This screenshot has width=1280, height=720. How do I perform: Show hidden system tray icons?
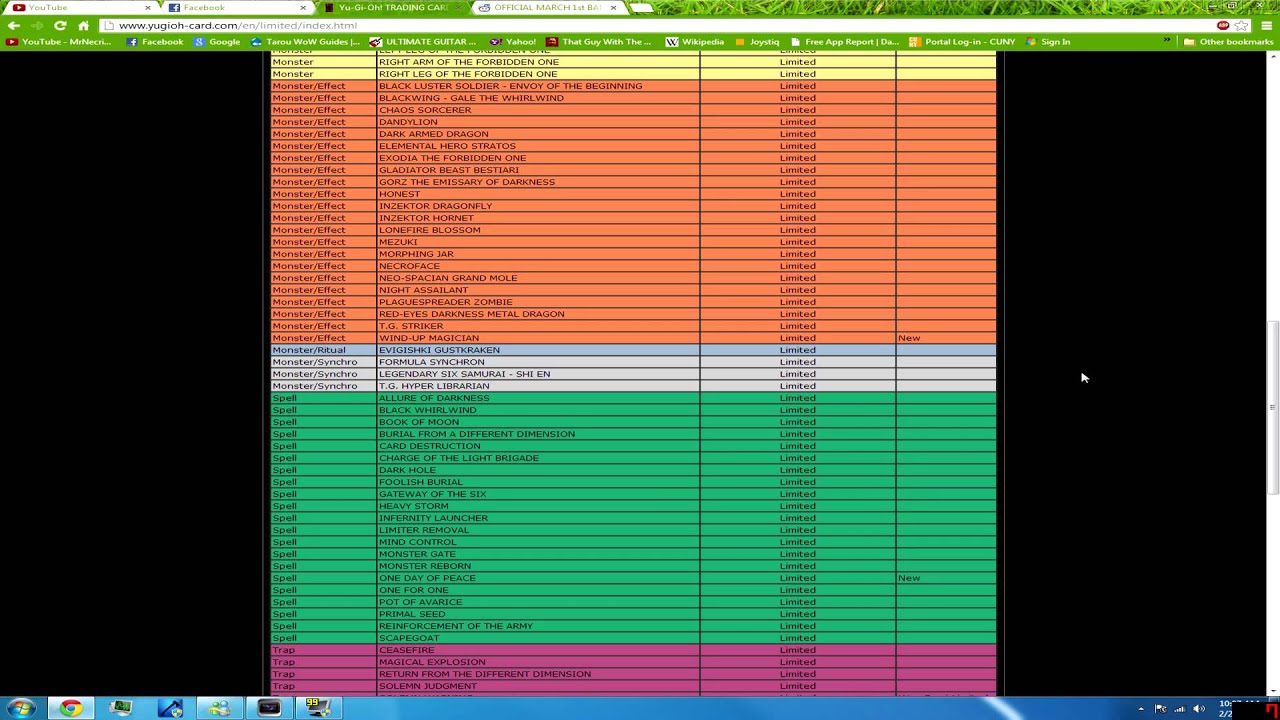pyautogui.click(x=1141, y=709)
